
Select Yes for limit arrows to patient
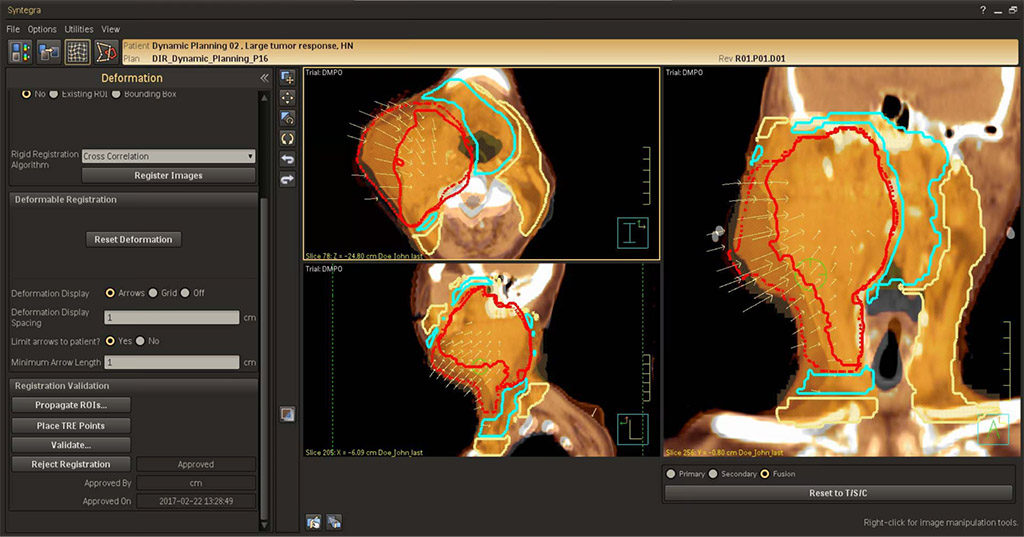[x=110, y=341]
